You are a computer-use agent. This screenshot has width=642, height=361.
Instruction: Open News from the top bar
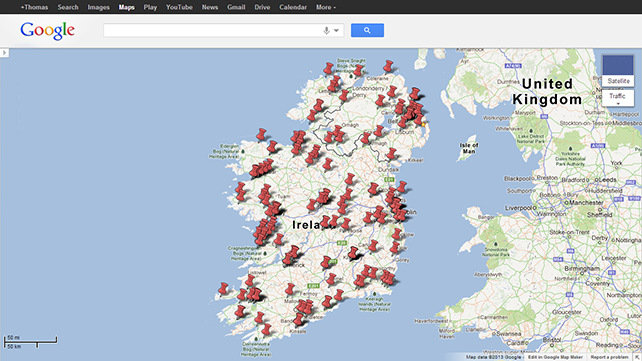[210, 7]
